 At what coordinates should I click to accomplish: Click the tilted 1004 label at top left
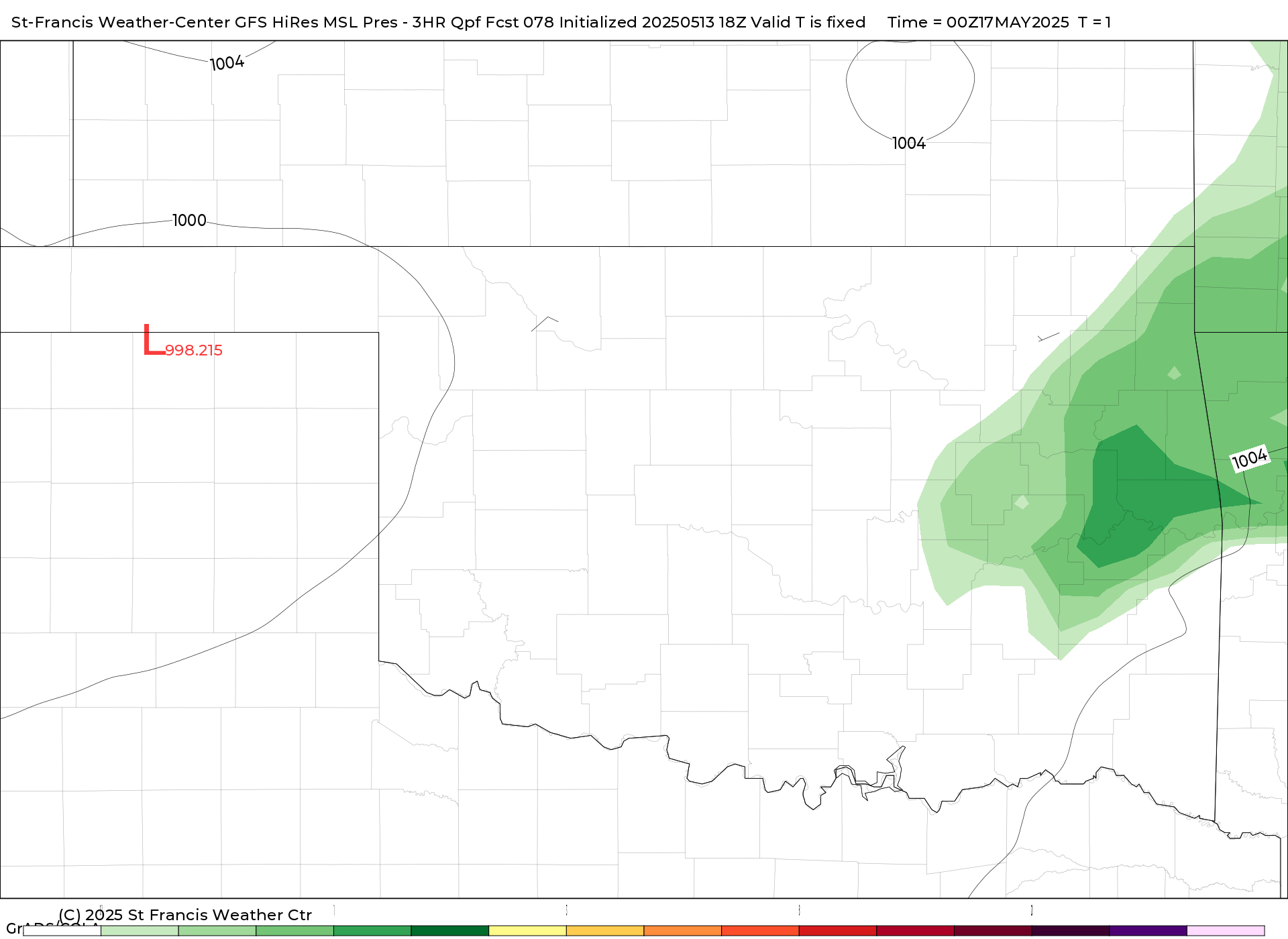[227, 63]
